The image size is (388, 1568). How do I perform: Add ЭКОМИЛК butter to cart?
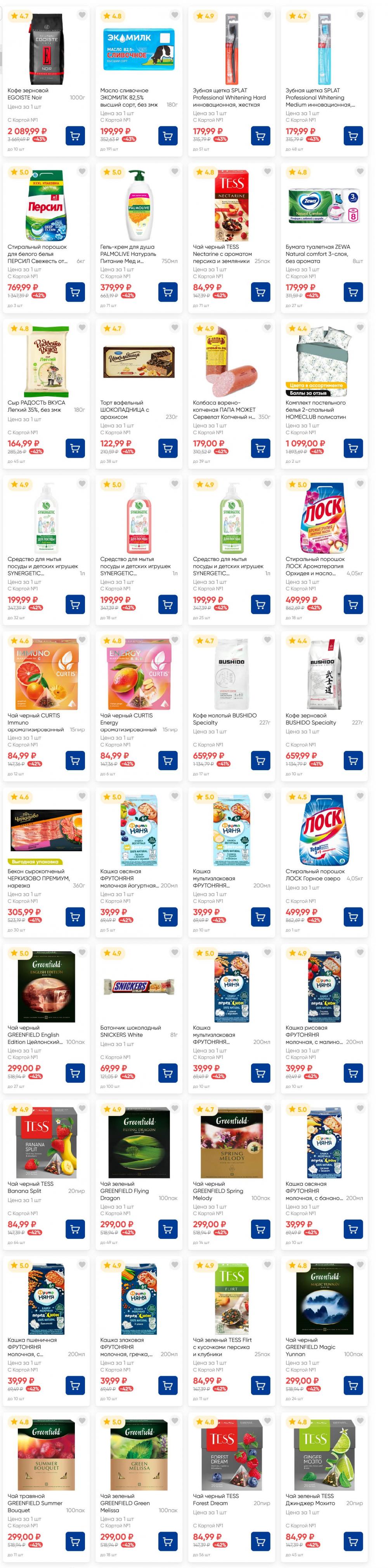168,136
